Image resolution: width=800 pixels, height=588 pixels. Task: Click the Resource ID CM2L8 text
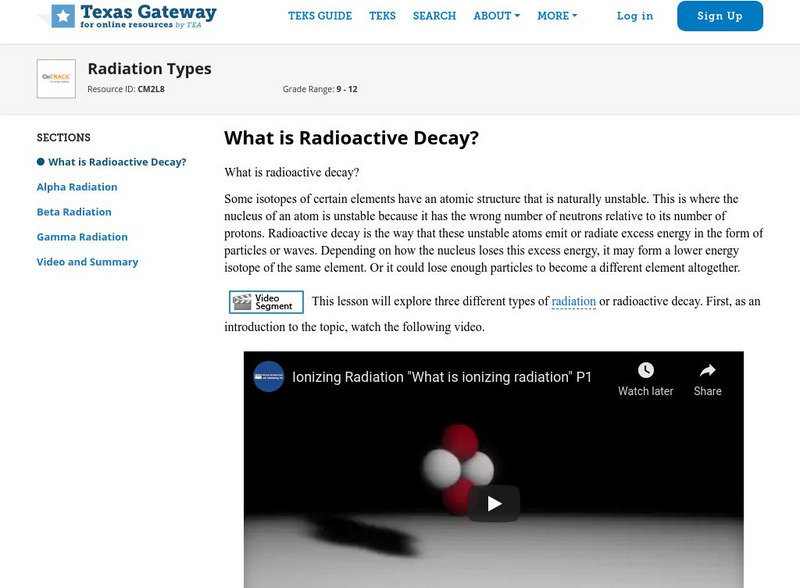tap(126, 89)
